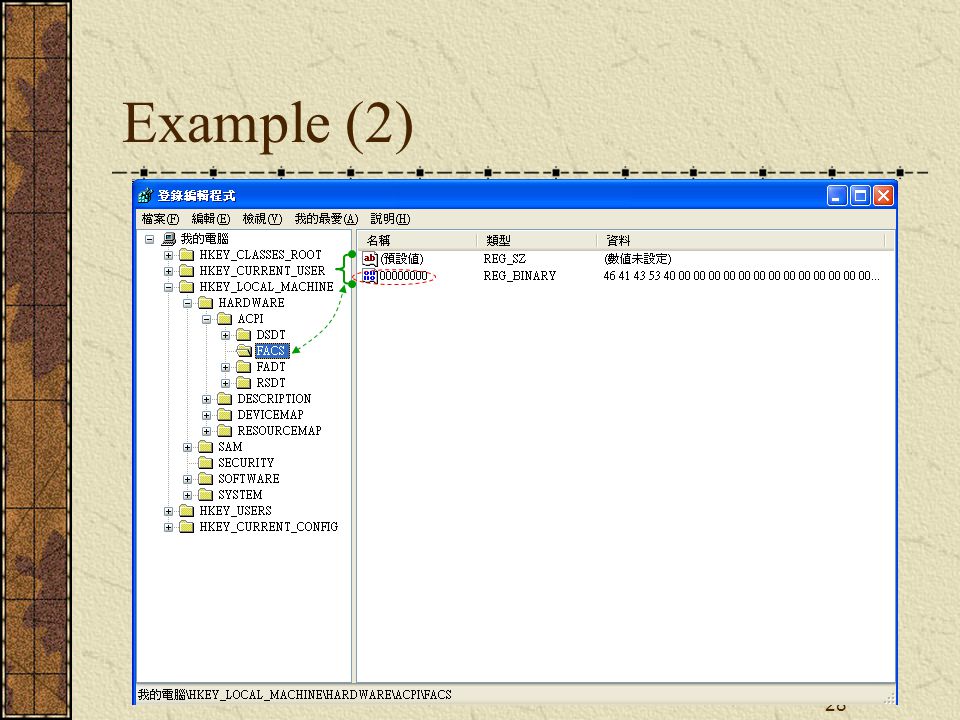Click the RSDT folder icon
The image size is (960, 720).
(244, 382)
